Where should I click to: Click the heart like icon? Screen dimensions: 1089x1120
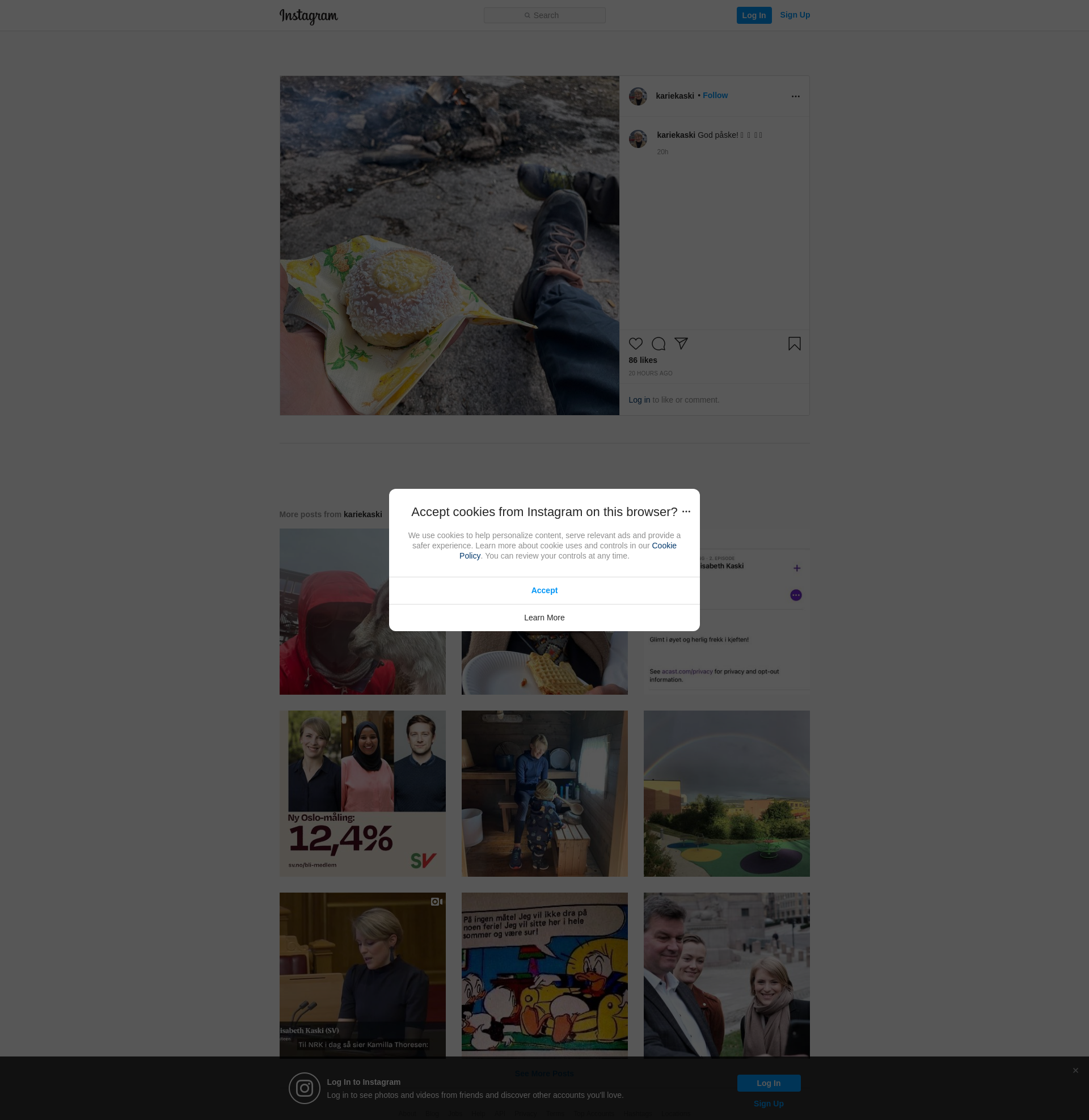(635, 344)
